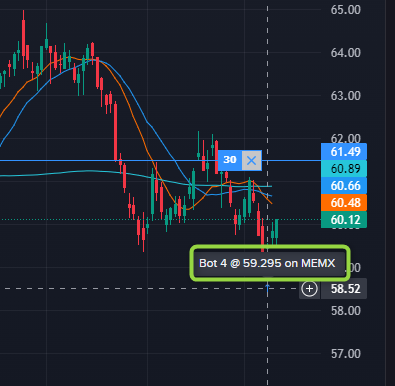Select the cyan 60.89 price label
395x386 pixels.
click(x=344, y=169)
